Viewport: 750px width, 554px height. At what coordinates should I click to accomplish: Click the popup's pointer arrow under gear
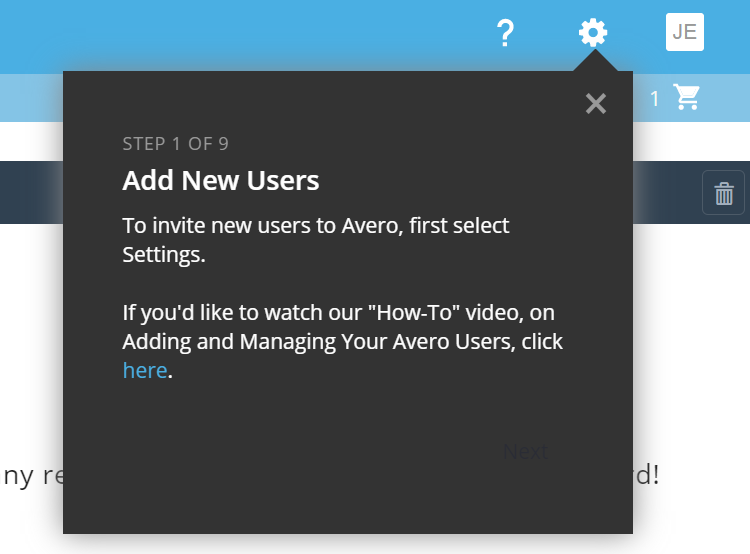[x=594, y=62]
